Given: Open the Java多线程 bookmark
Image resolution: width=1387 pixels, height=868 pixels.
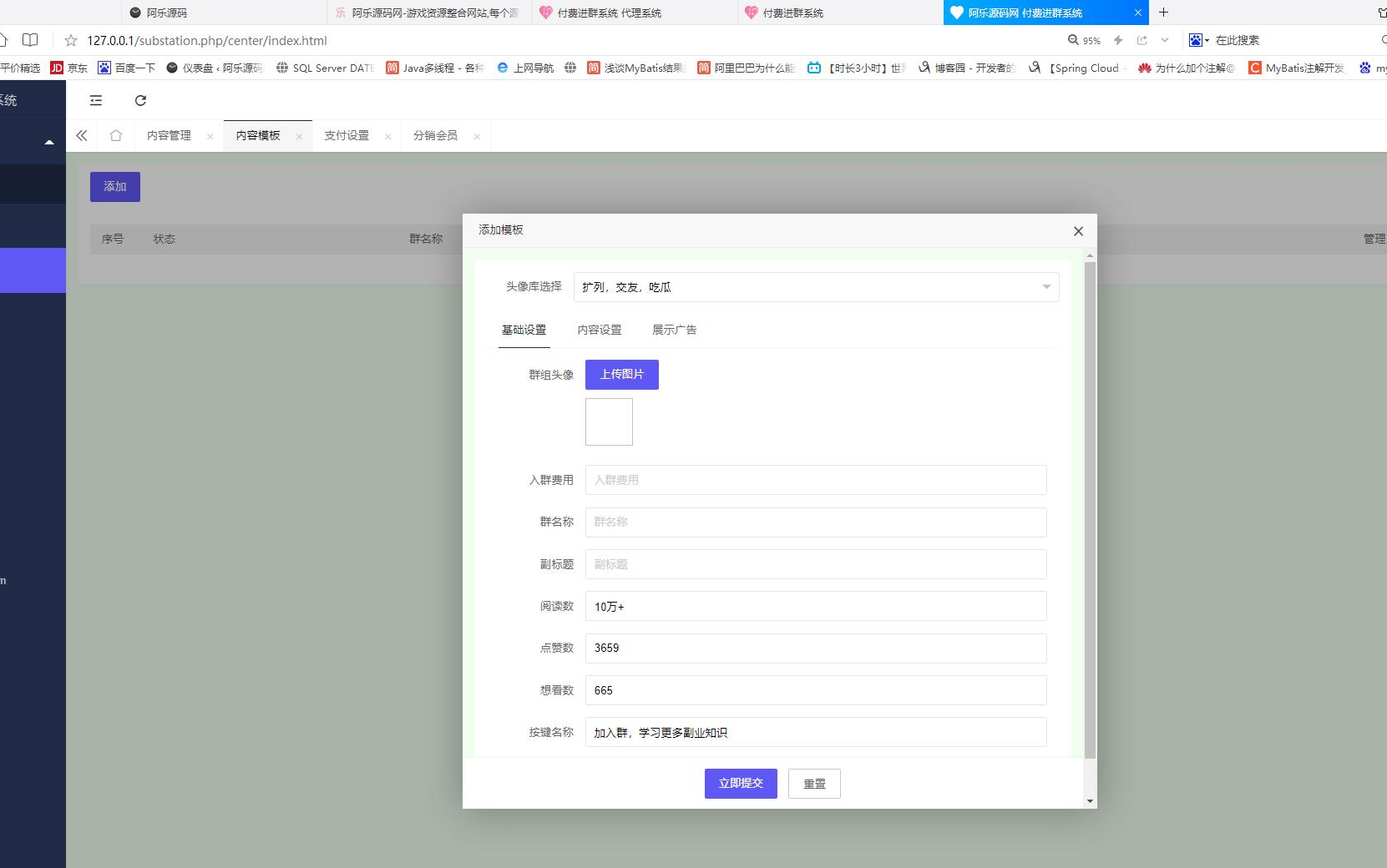Looking at the screenshot, I should coord(435,68).
